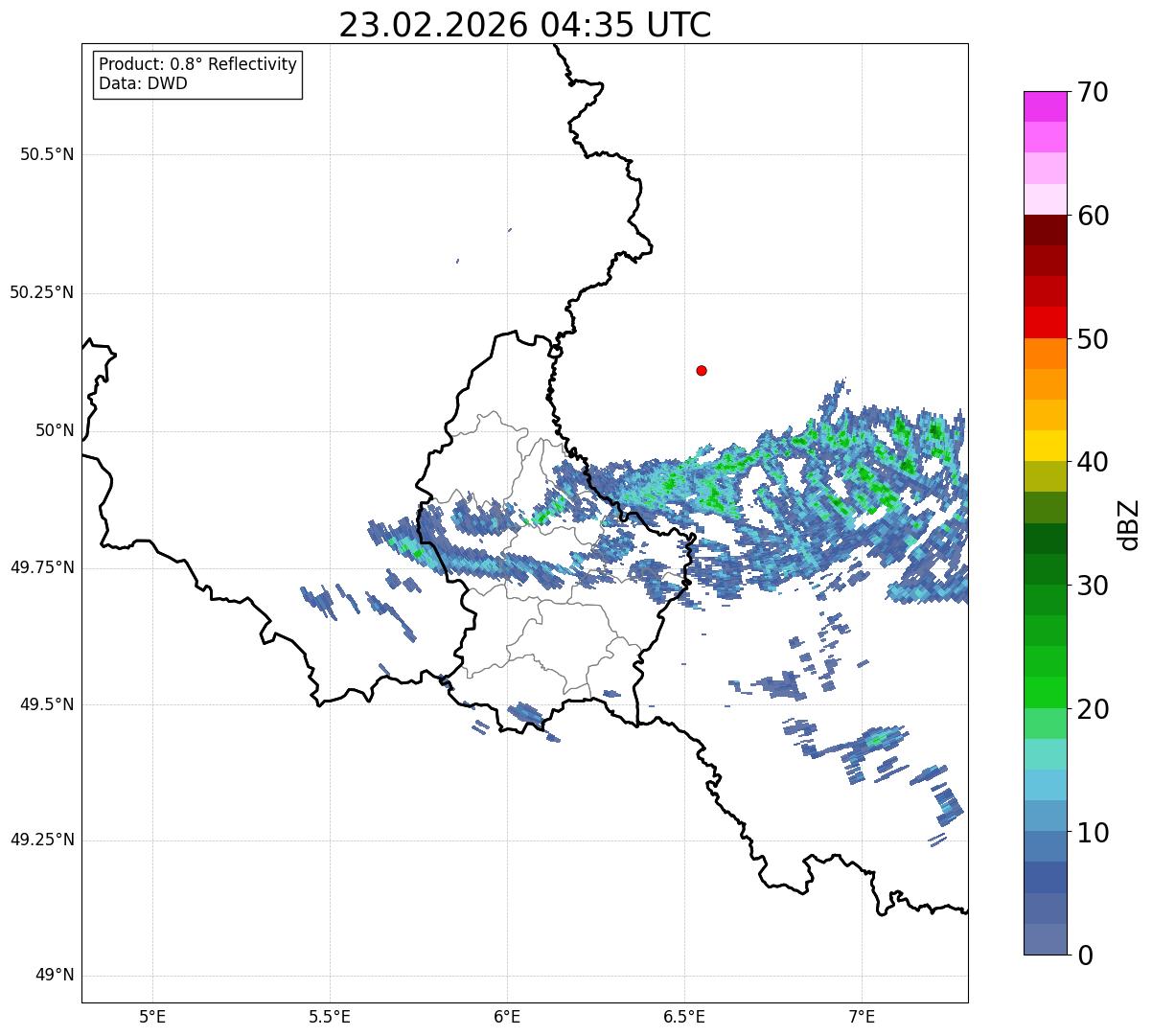Click the colorbar tick label 60
Screen dimensions: 1152x1036
1093,216
